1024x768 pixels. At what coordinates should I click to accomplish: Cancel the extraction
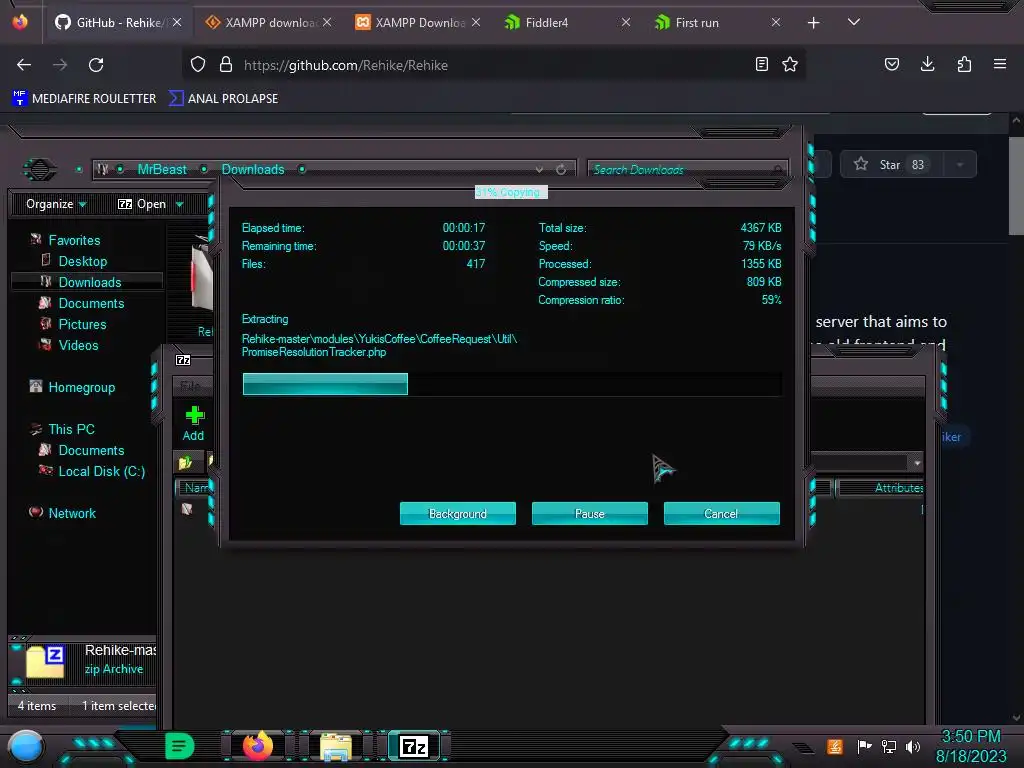click(x=721, y=513)
